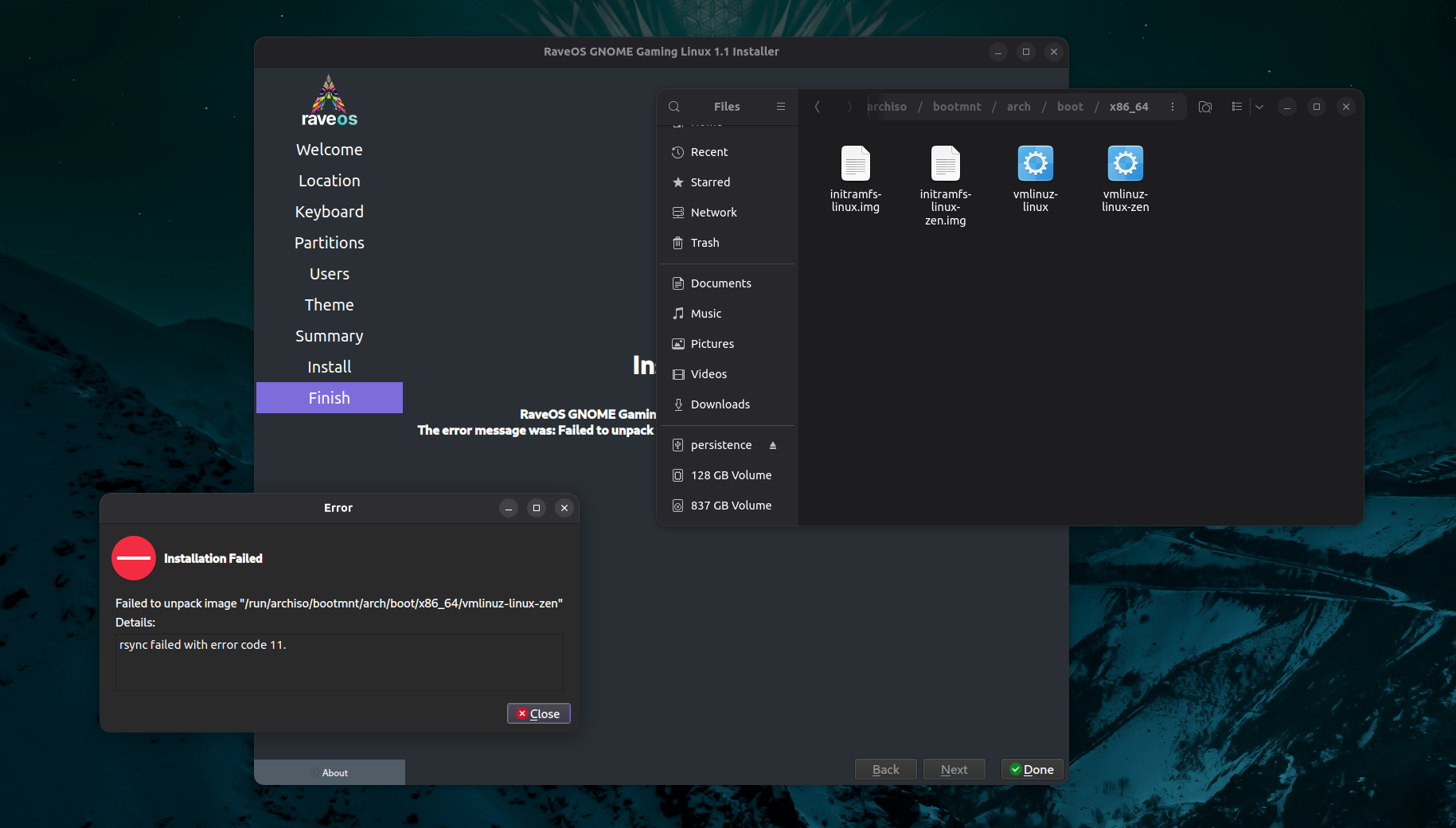Viewport: 1456px width, 828px height.
Task: Open search in Files window
Action: [674, 107]
